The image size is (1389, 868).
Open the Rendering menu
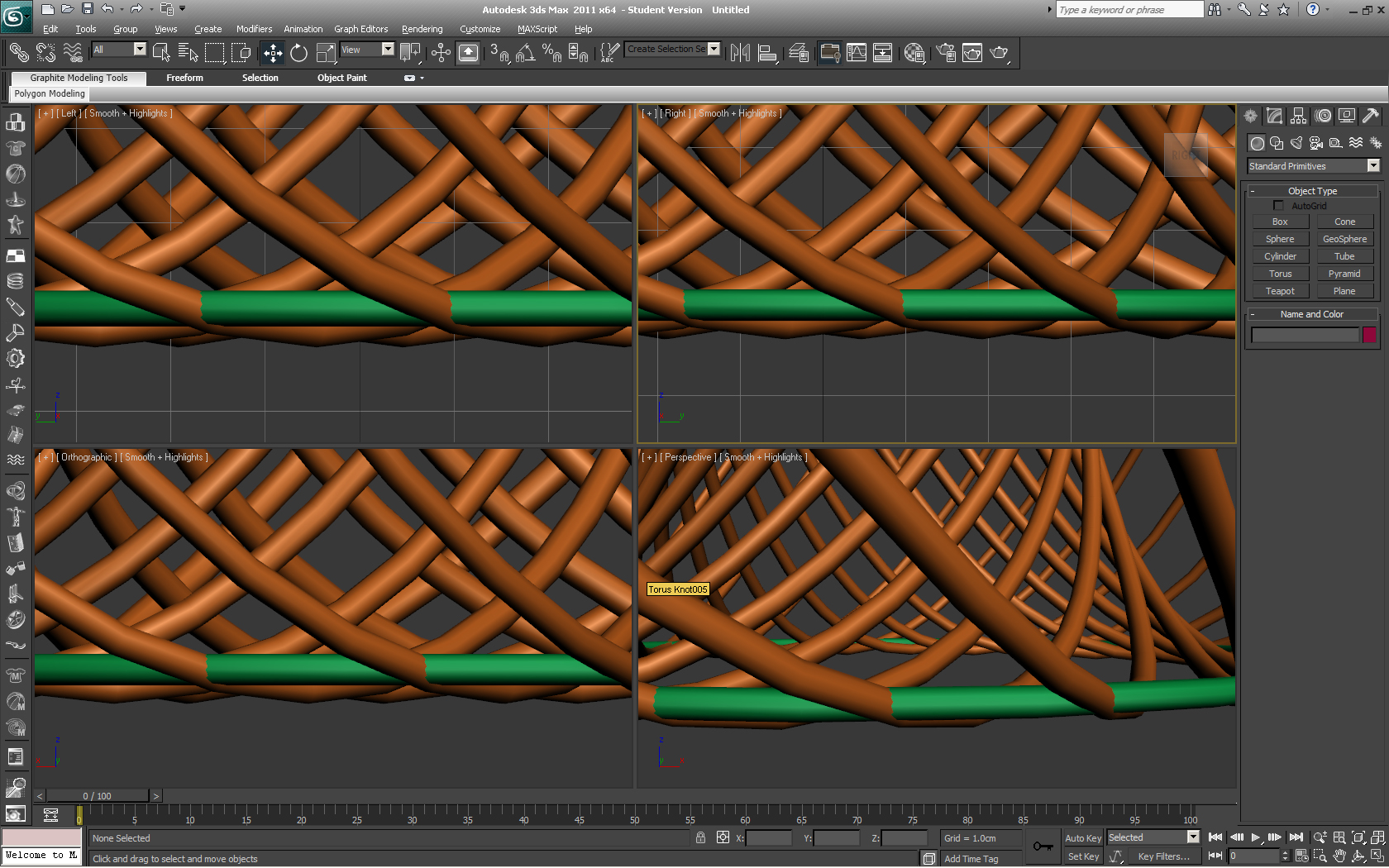click(422, 29)
